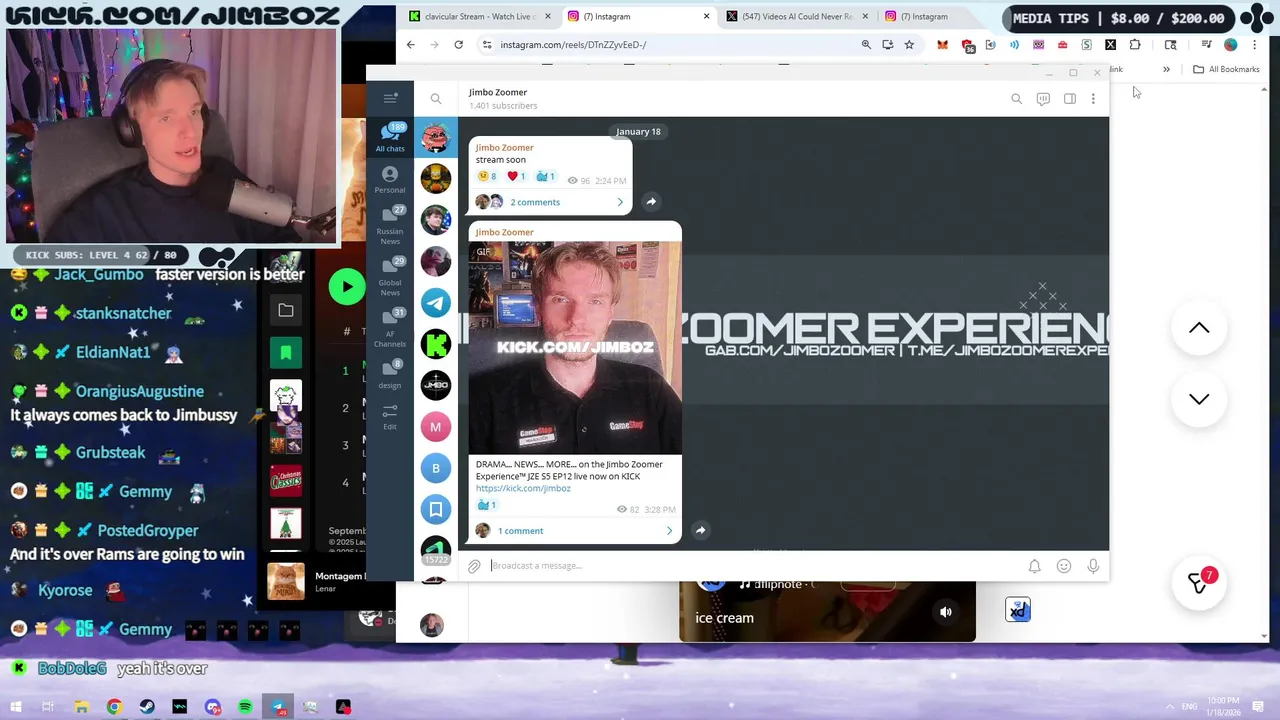
Task: Switch to clavicular Stream Kick tab
Action: 478,16
